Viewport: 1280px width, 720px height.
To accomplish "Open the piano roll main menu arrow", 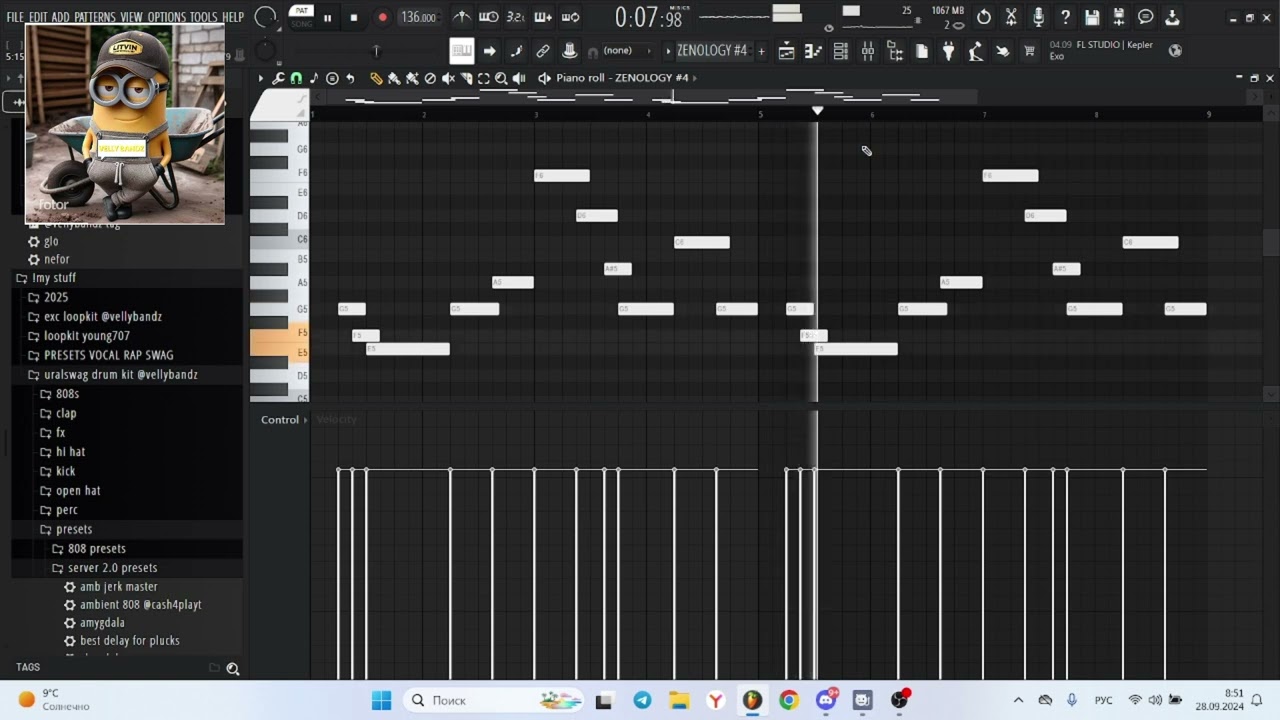I will 261,78.
